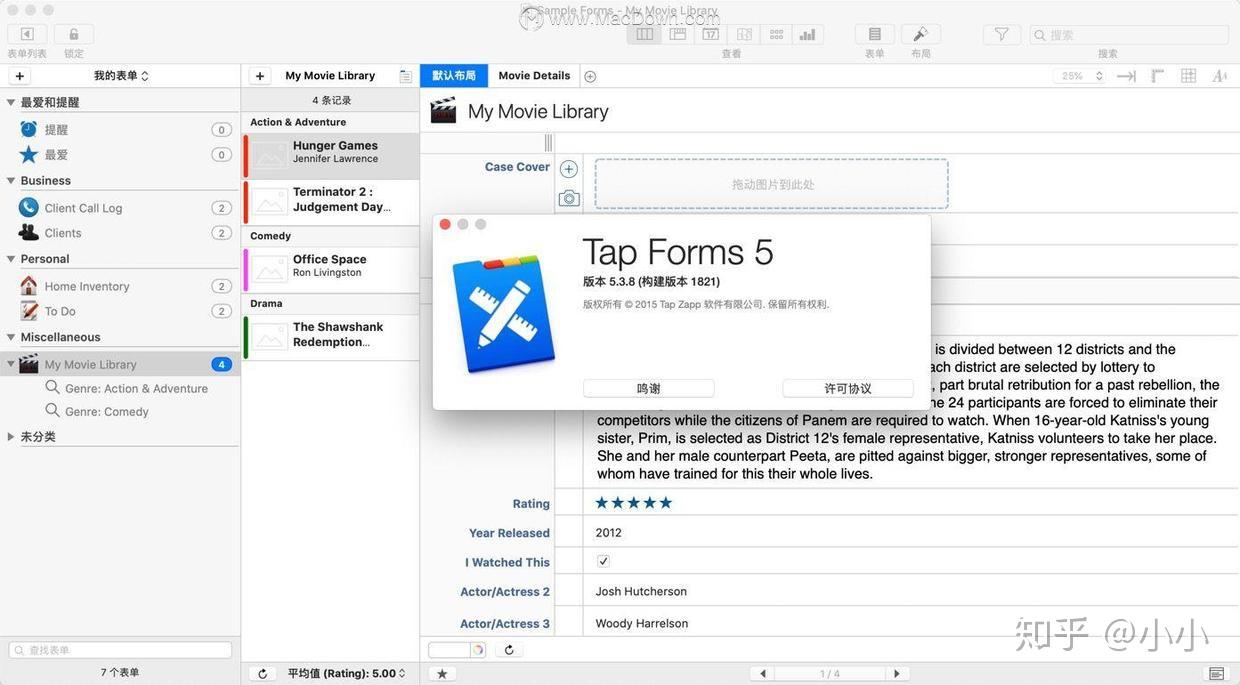Set the Rating by clicking the fifth star
Viewport: 1240px width, 685px height.
(666, 502)
